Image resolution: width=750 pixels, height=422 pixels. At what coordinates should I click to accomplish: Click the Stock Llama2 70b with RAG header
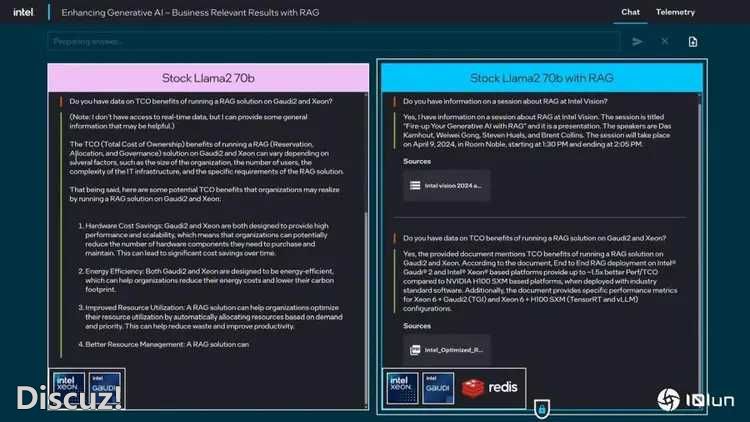[x=542, y=78]
